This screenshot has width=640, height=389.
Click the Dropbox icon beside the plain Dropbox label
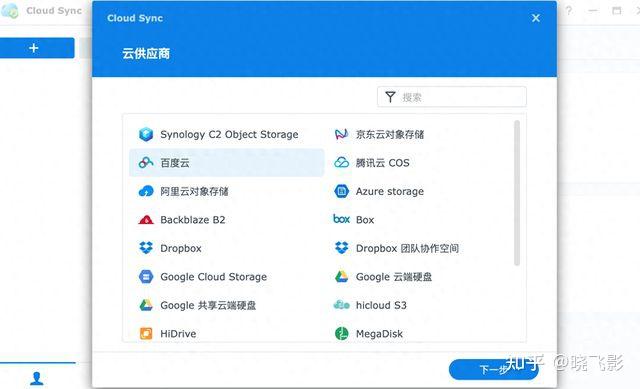coord(146,248)
